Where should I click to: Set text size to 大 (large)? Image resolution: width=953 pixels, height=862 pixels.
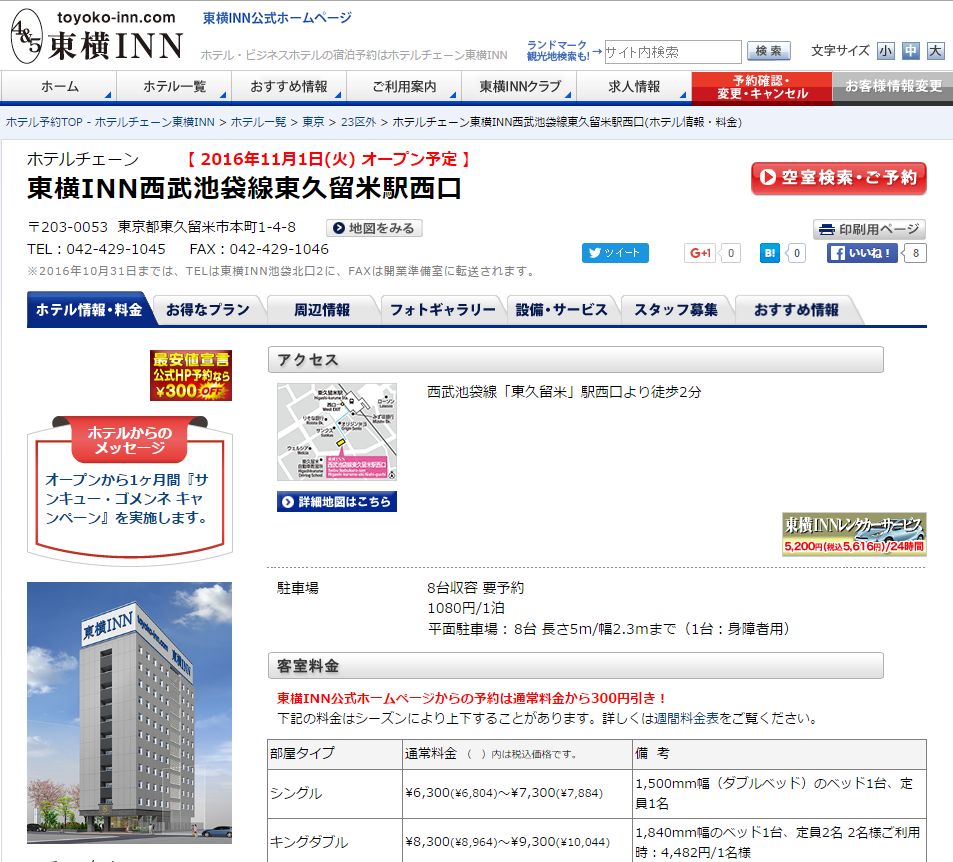click(x=935, y=51)
